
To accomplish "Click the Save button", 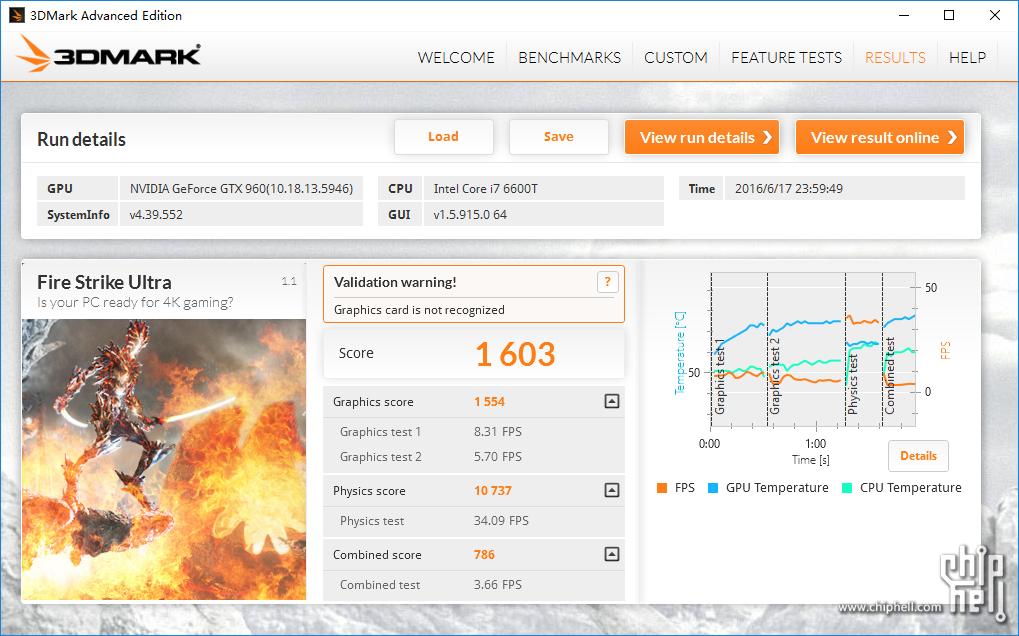I will [559, 137].
